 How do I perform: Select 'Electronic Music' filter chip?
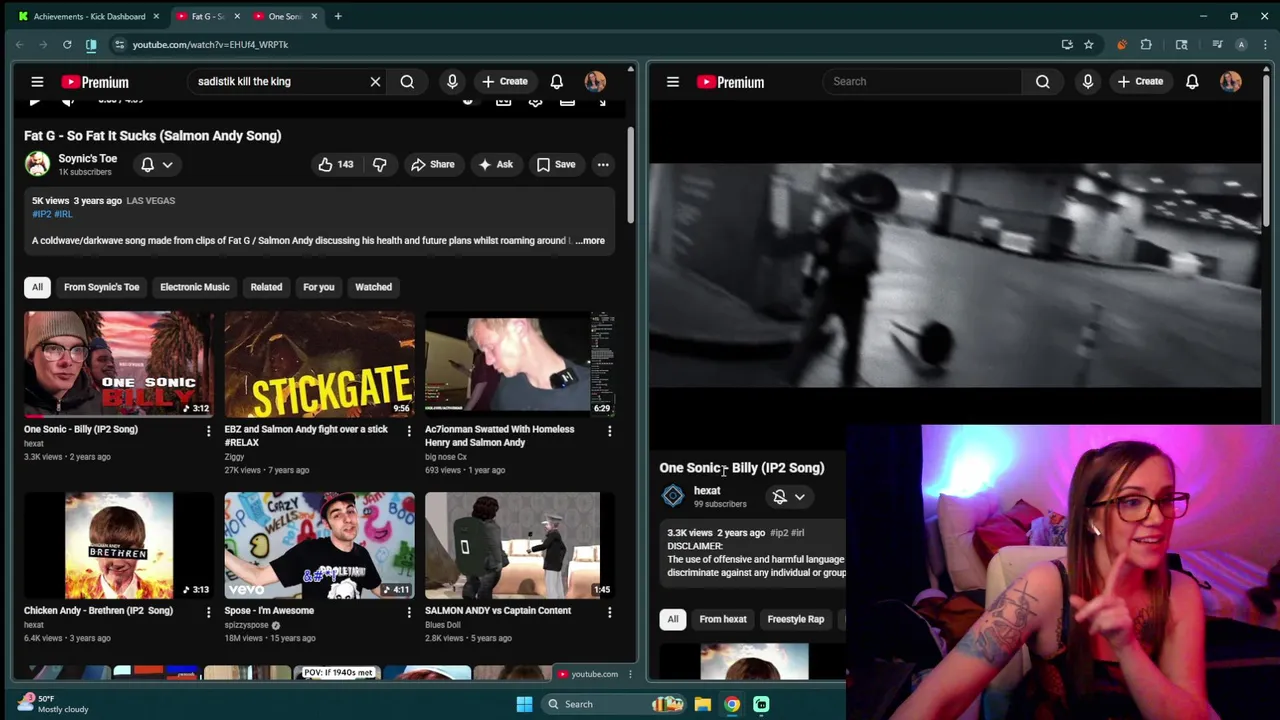[x=195, y=287]
